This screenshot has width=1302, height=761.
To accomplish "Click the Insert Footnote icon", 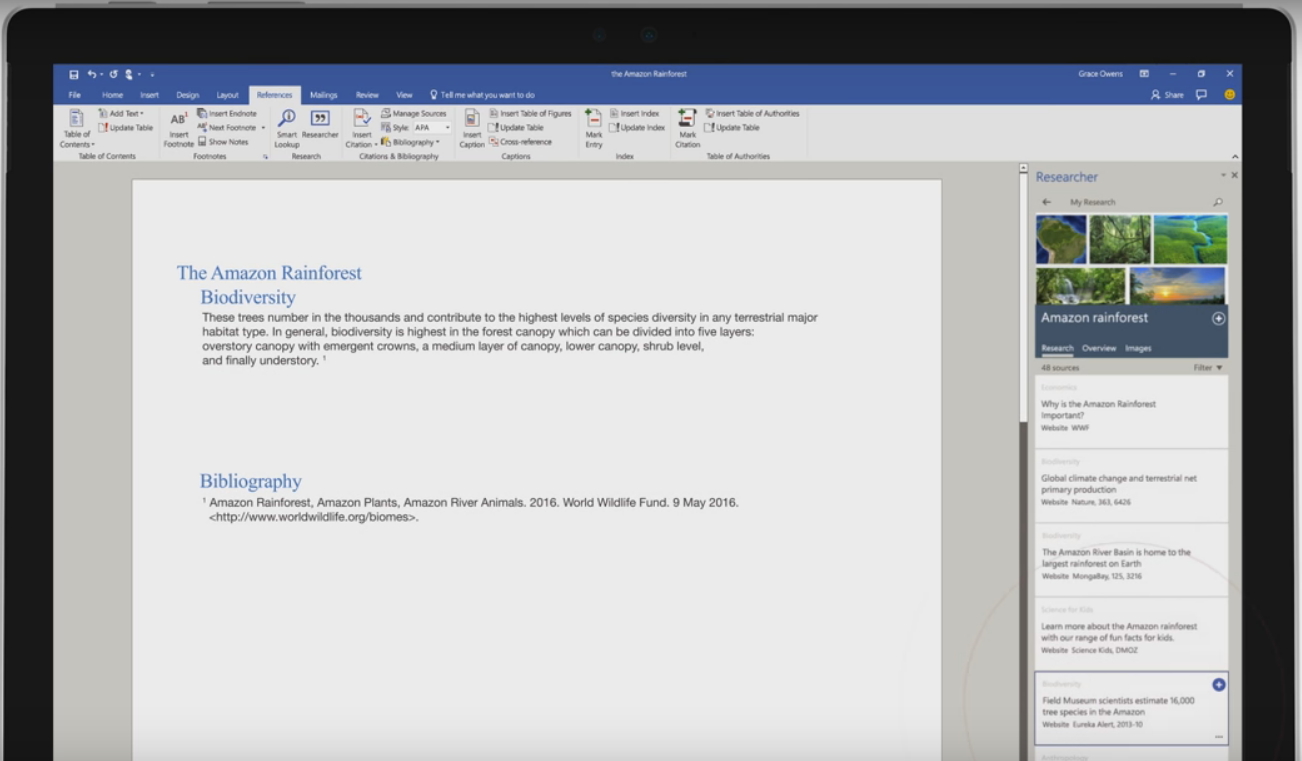I will click(178, 120).
